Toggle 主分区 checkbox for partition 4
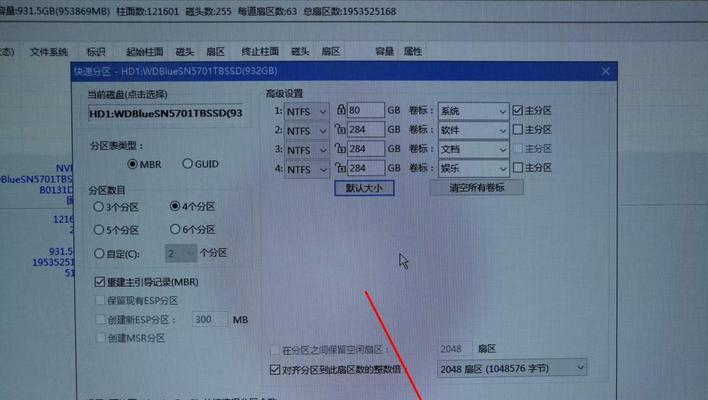This screenshot has height=400, width=708. click(x=532, y=167)
